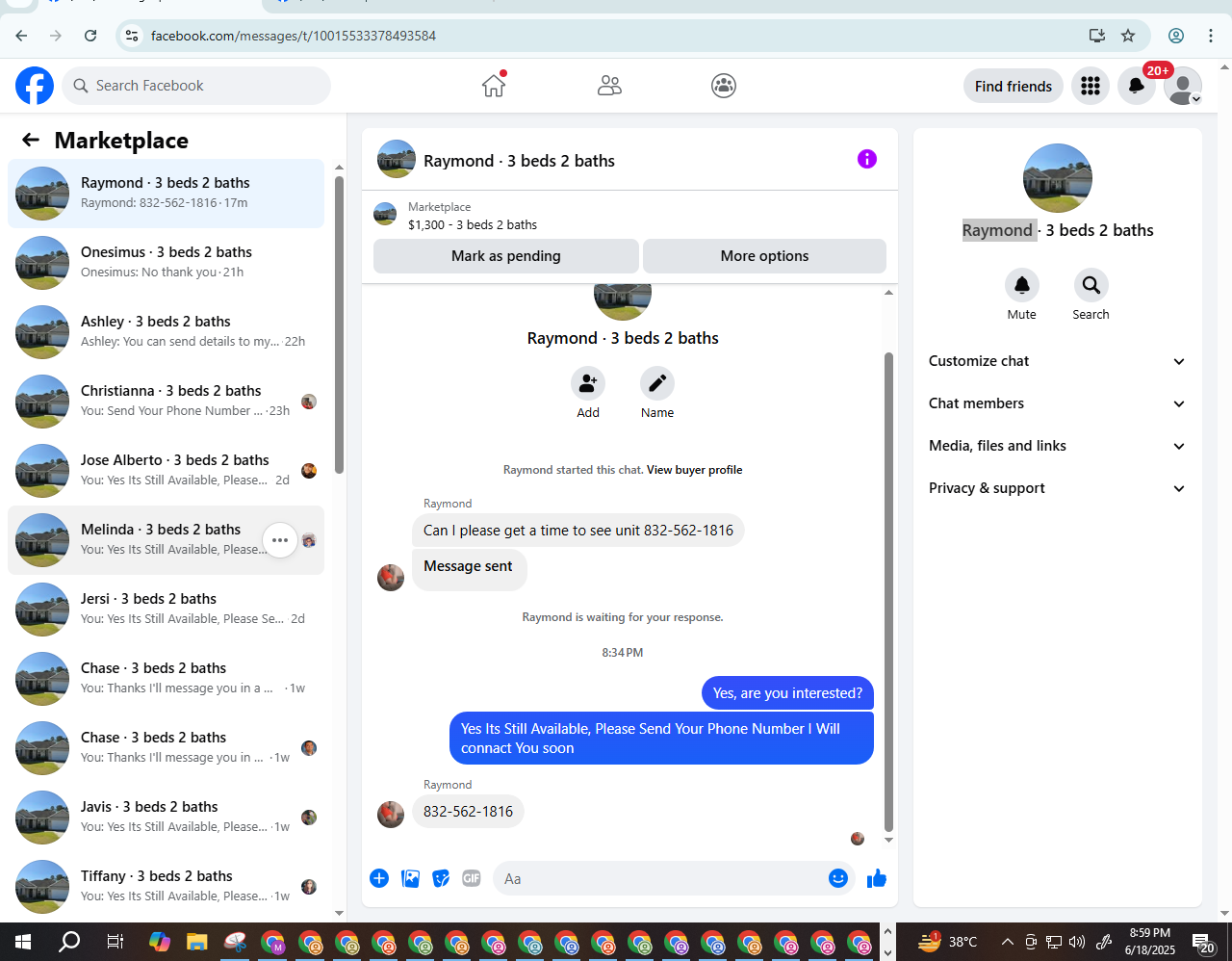Click the Add people icon

588,383
